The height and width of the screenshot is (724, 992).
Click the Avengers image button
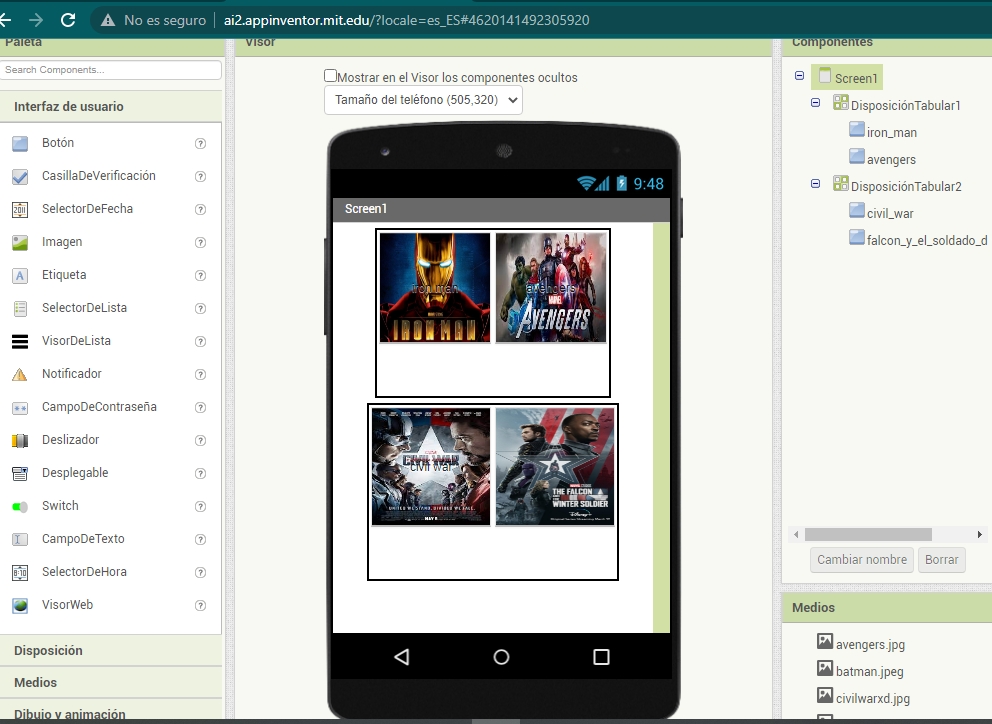[x=551, y=287]
